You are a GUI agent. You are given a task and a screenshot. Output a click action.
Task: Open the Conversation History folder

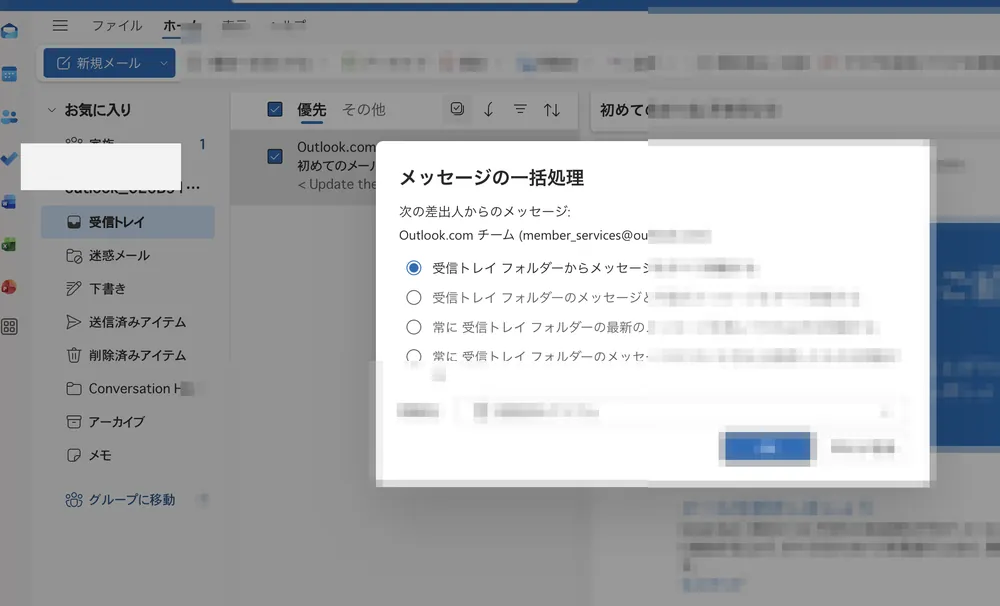pyautogui.click(x=128, y=388)
